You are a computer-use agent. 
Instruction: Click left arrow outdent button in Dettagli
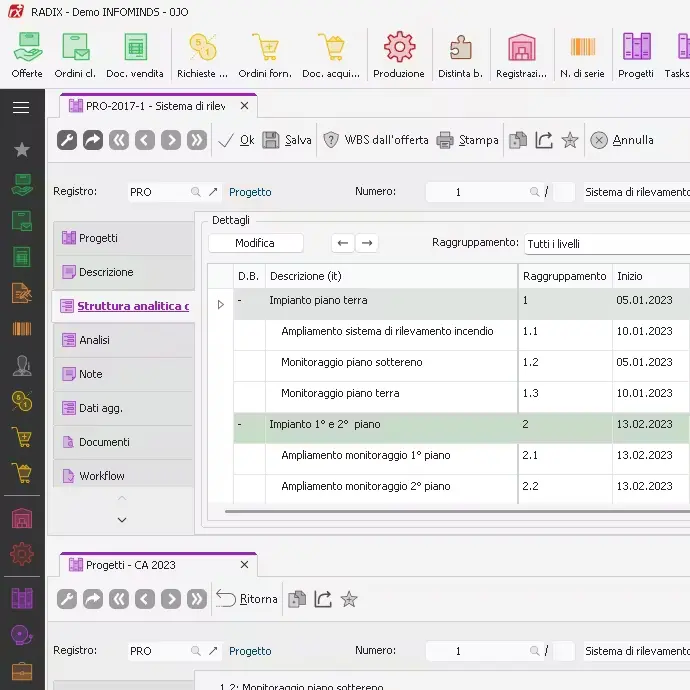point(343,243)
